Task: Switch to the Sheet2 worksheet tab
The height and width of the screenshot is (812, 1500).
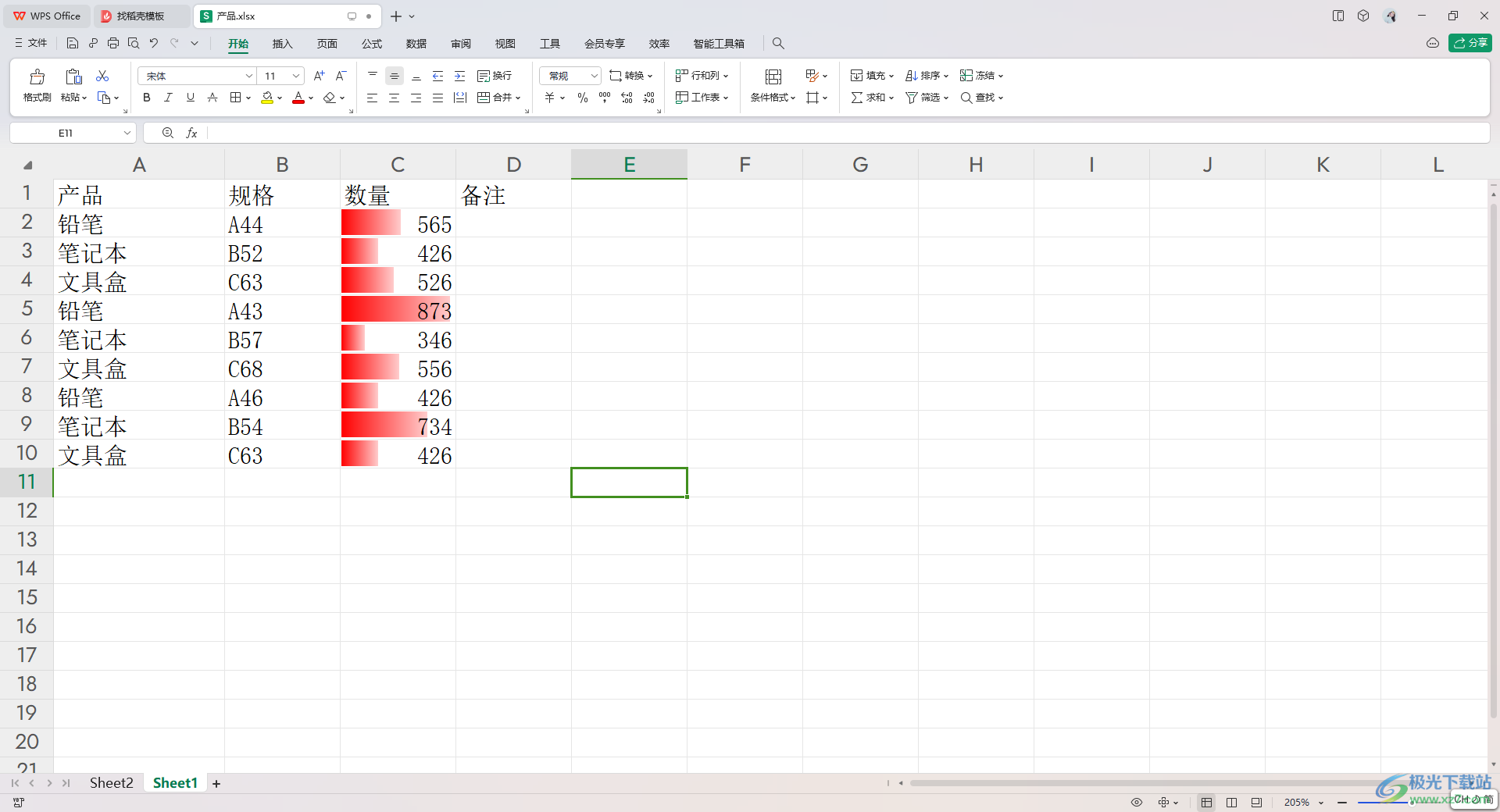Action: (111, 783)
